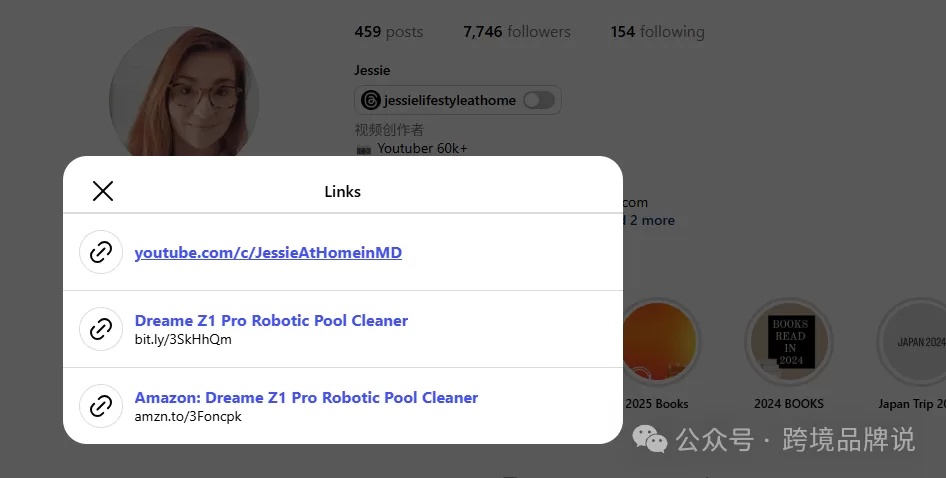
Task: Open the 2024 BOOKS story highlight
Action: pos(789,343)
